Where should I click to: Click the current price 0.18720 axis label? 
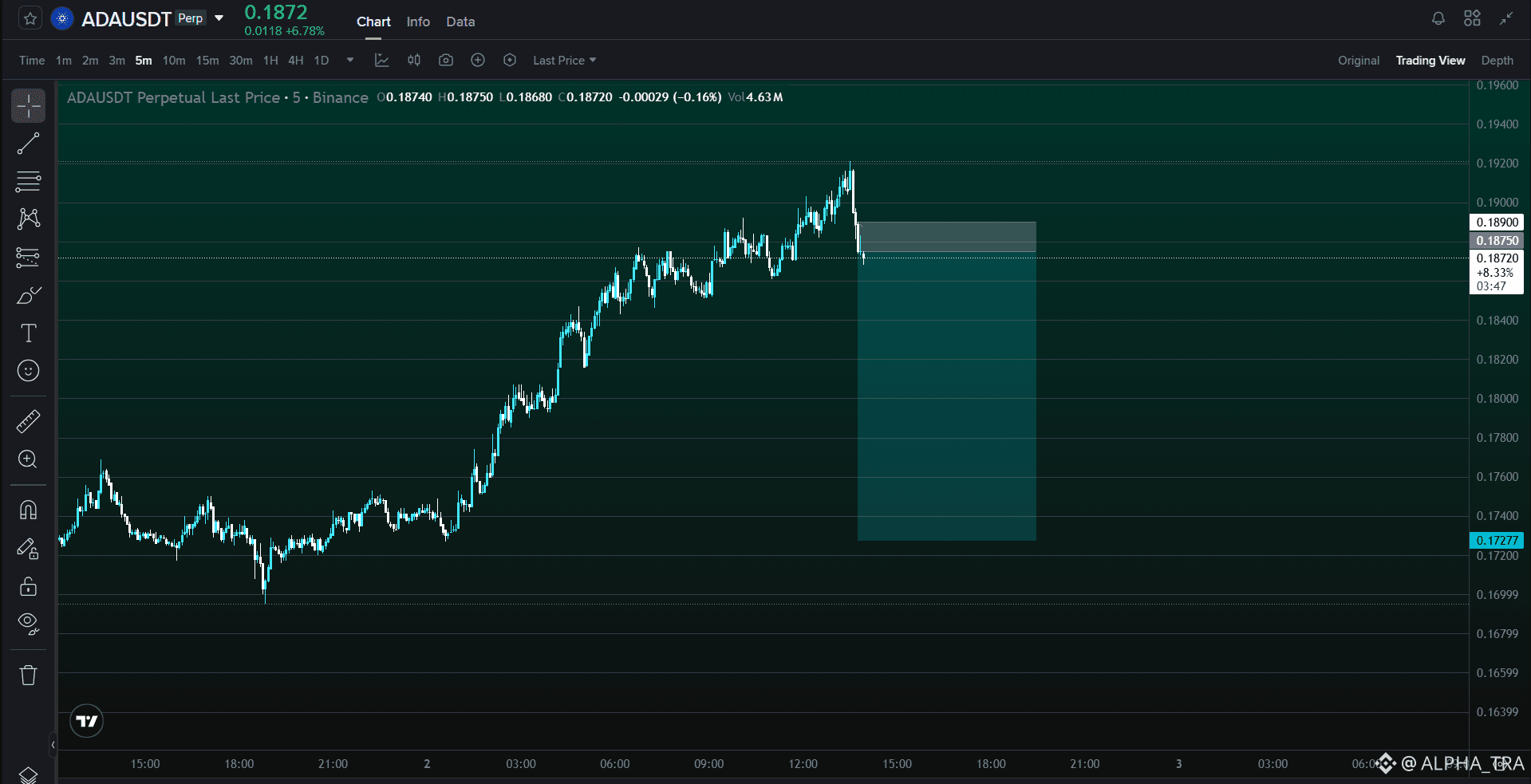pyautogui.click(x=1497, y=258)
